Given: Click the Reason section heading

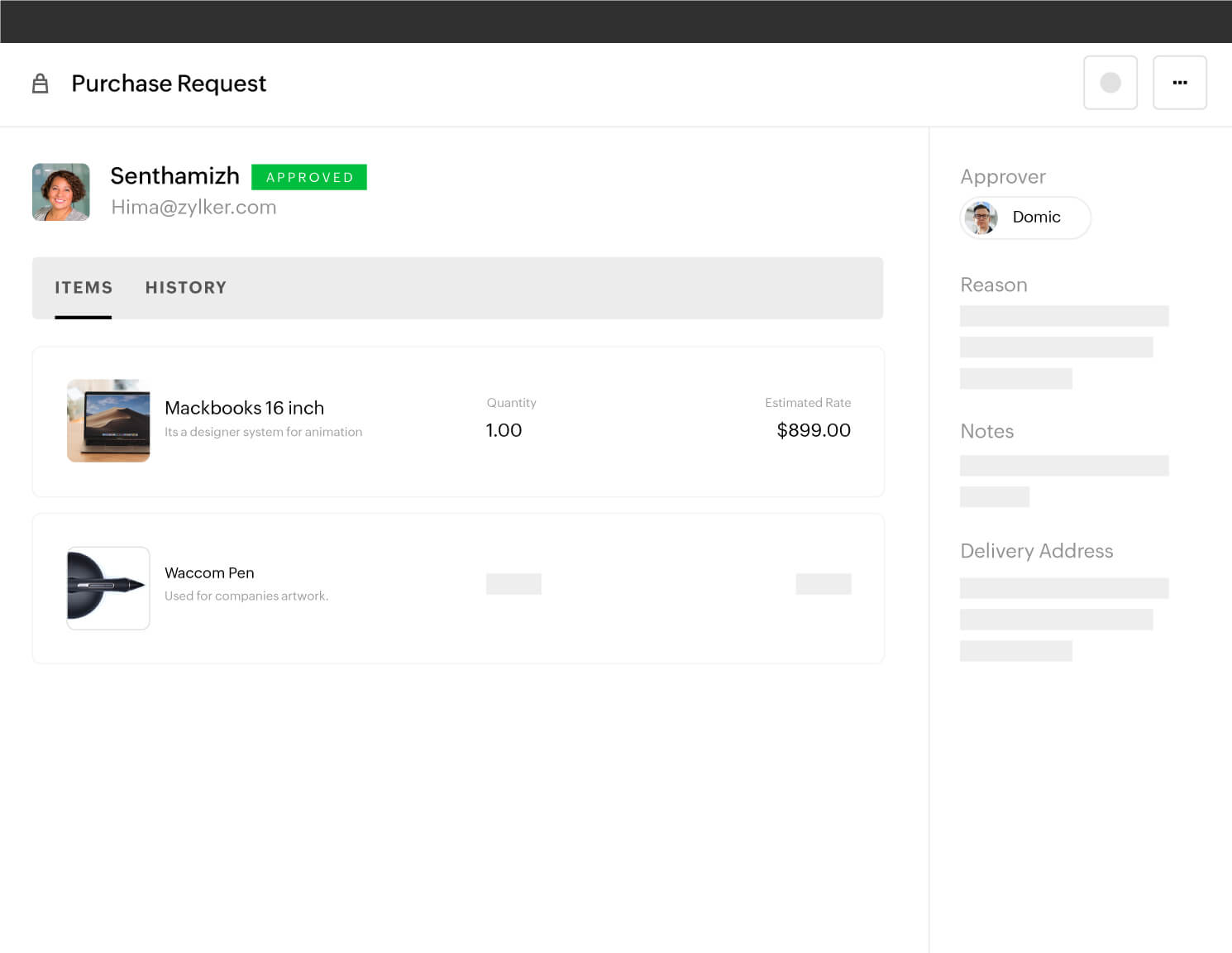Looking at the screenshot, I should [x=993, y=285].
